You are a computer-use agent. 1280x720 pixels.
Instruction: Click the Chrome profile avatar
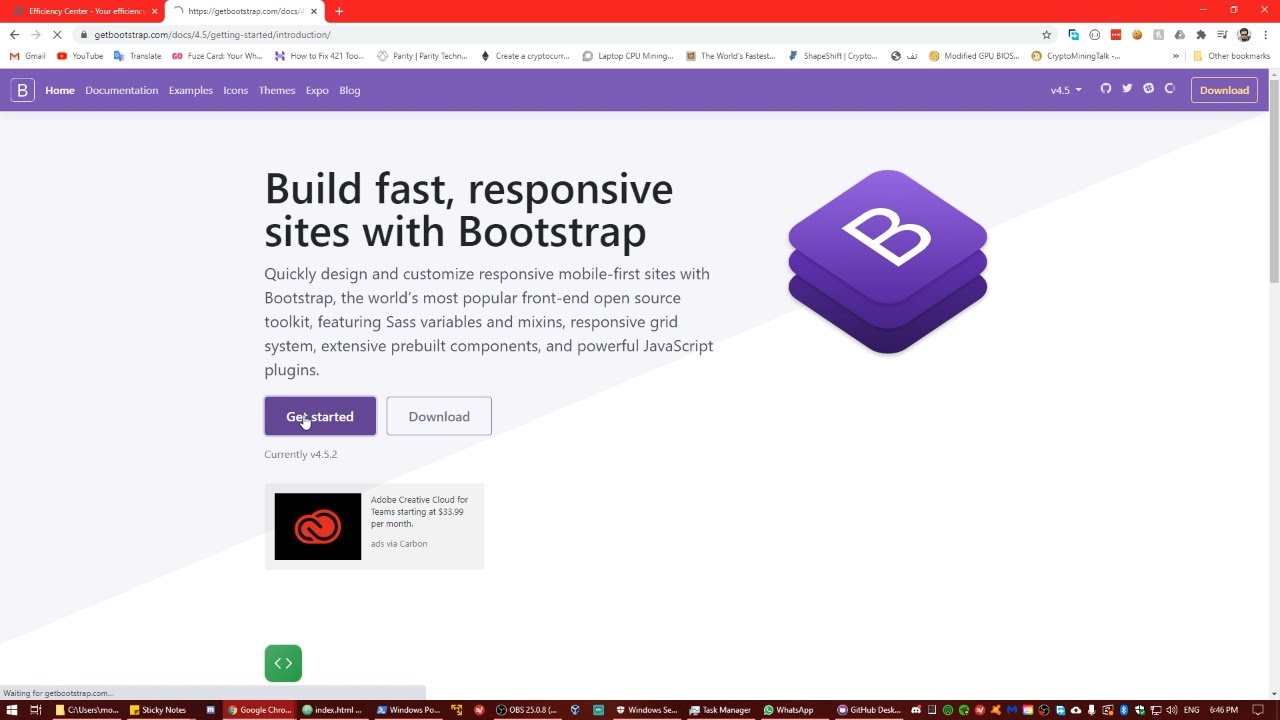(1244, 34)
